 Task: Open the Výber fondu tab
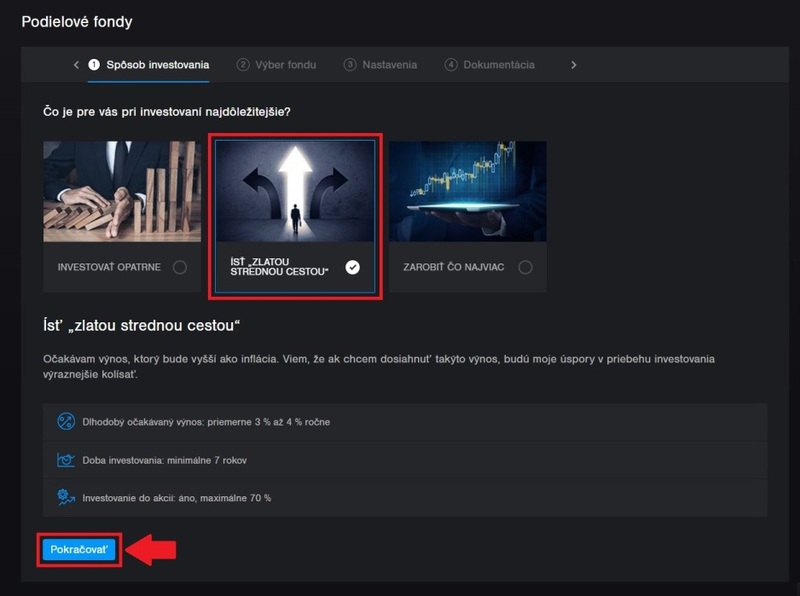(x=284, y=65)
